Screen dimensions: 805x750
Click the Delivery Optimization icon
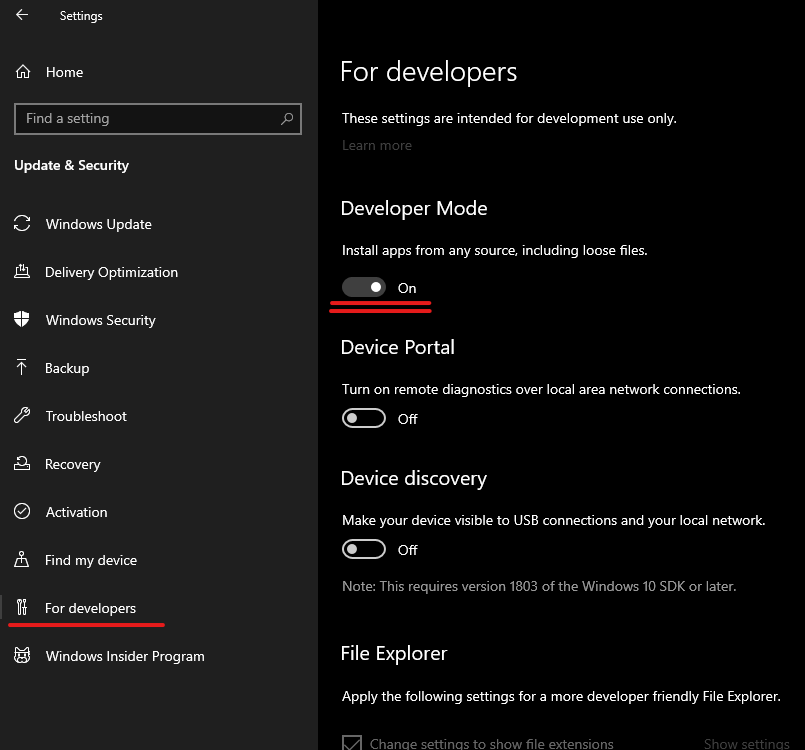coord(22,271)
